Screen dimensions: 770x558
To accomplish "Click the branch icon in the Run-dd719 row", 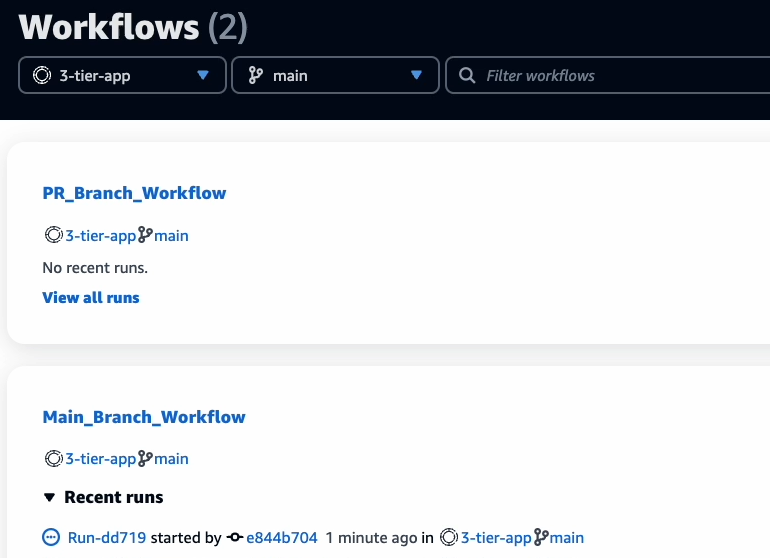I will [541, 537].
